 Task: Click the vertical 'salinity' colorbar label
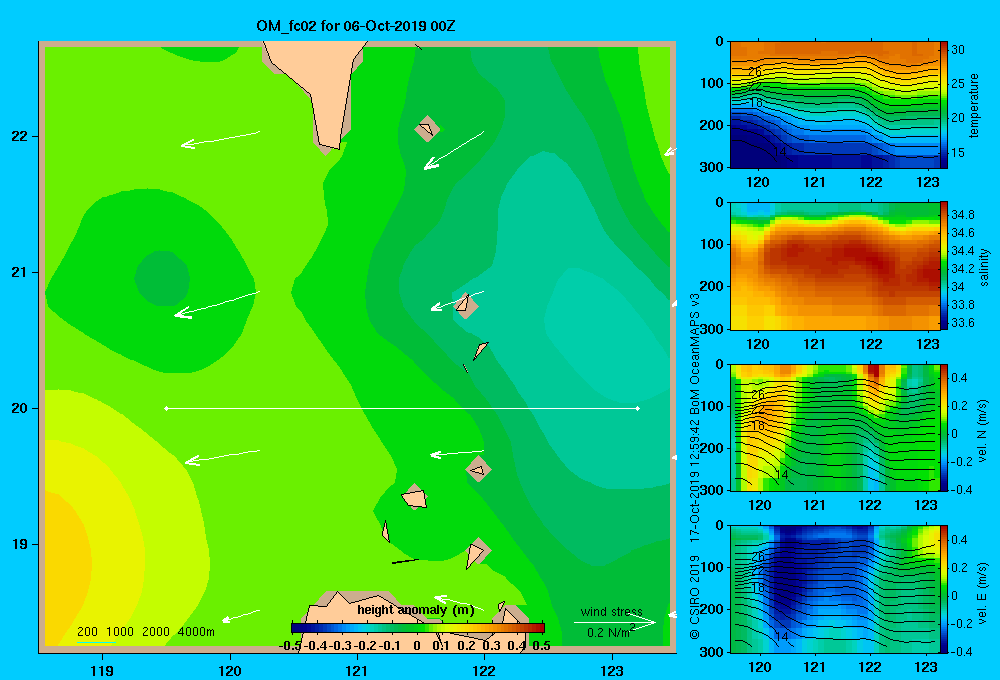[985, 267]
